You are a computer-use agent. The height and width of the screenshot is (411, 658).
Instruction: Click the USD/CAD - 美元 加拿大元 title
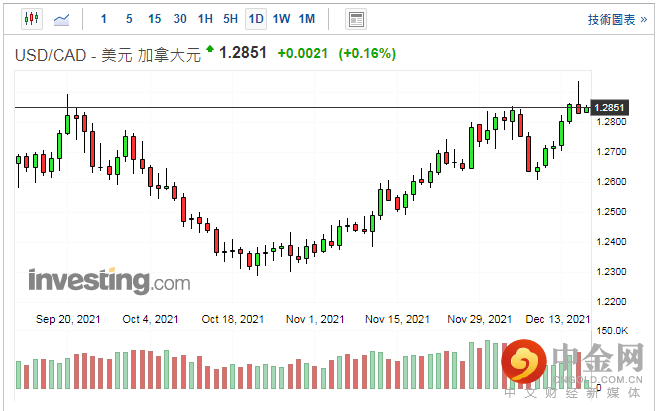(108, 55)
